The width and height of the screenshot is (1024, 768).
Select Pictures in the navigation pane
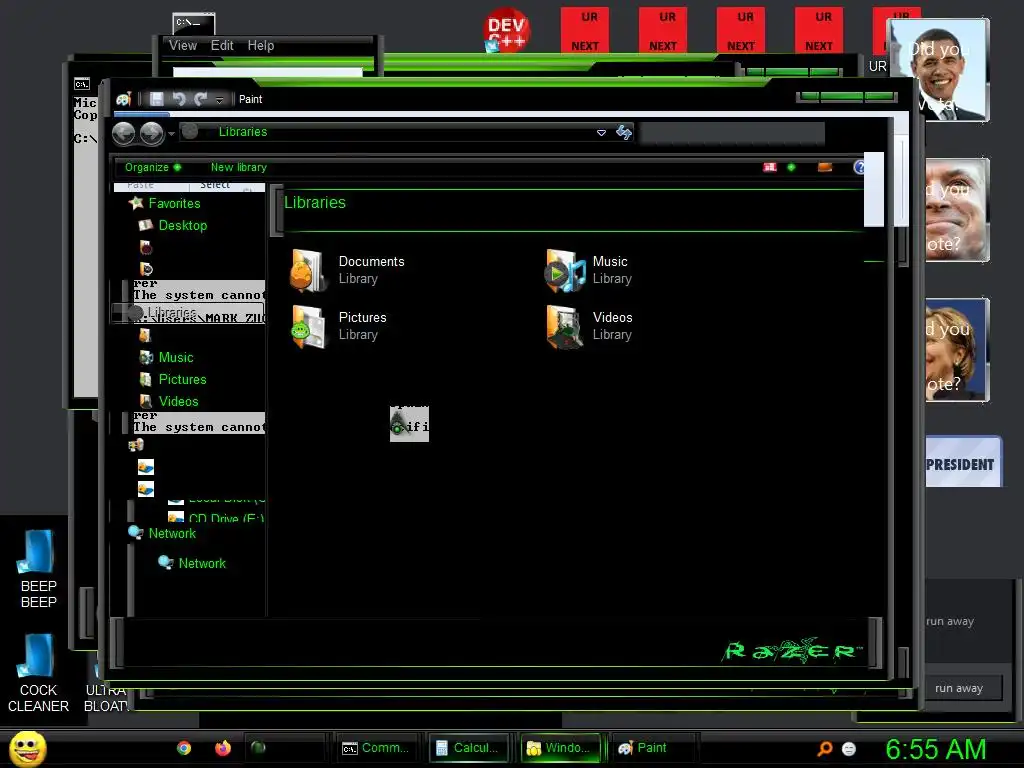182,379
